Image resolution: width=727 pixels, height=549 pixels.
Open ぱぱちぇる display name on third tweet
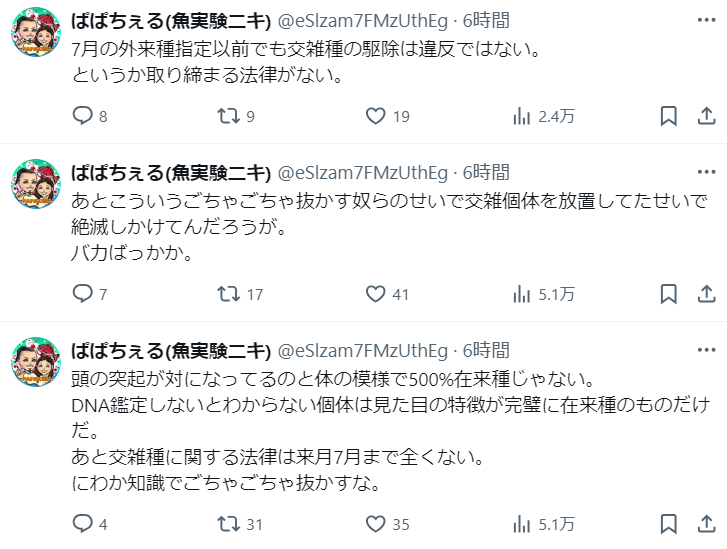tap(170, 351)
